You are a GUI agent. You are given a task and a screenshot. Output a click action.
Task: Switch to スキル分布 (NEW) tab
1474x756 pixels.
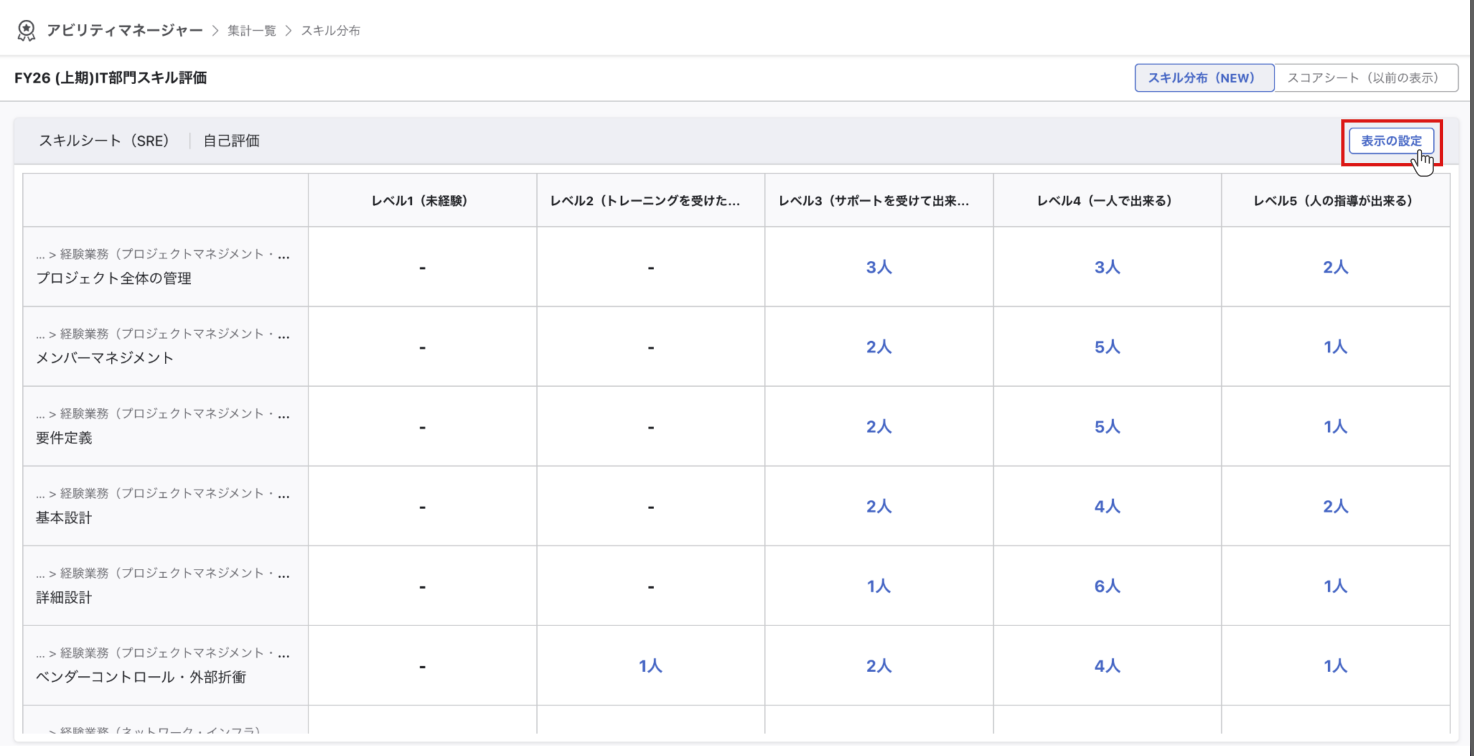1204,78
